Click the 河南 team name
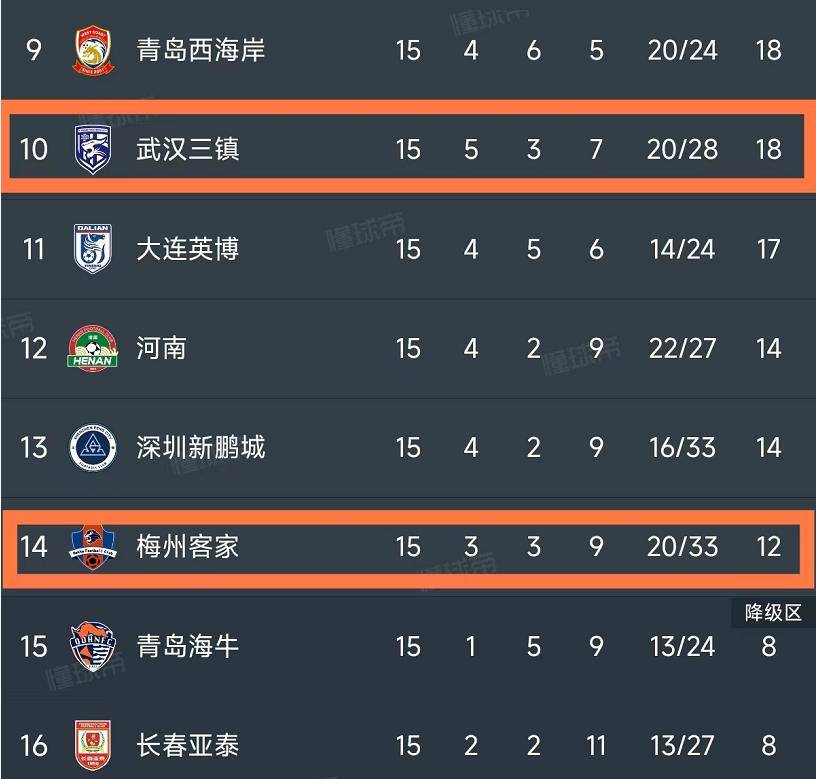816x779 pixels. point(161,348)
